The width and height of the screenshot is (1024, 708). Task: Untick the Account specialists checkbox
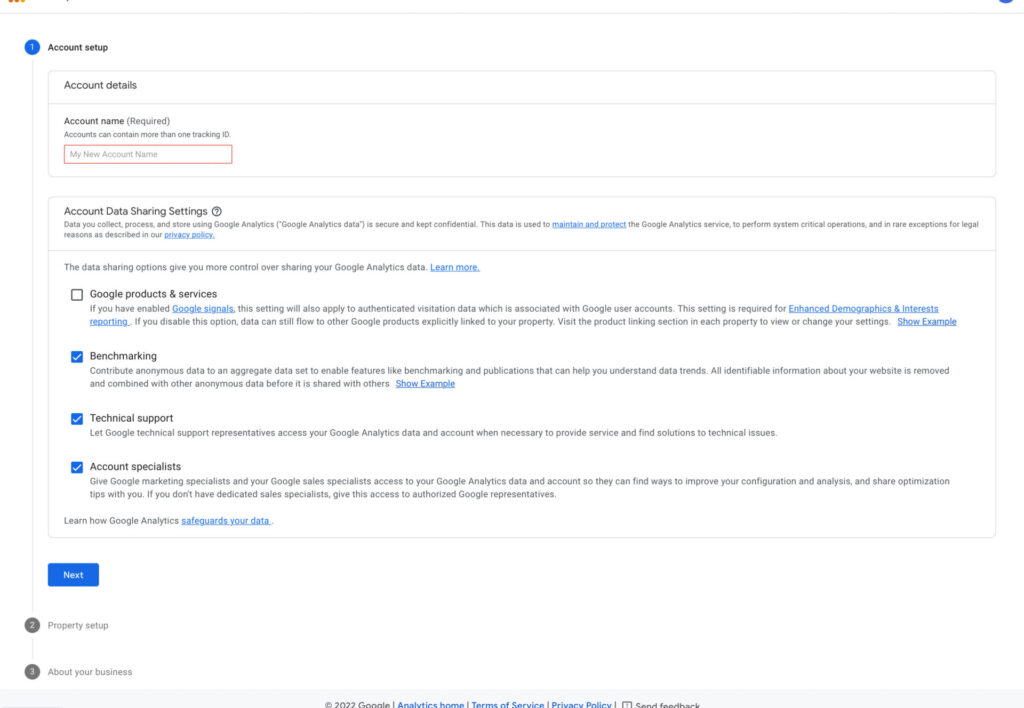pos(77,467)
